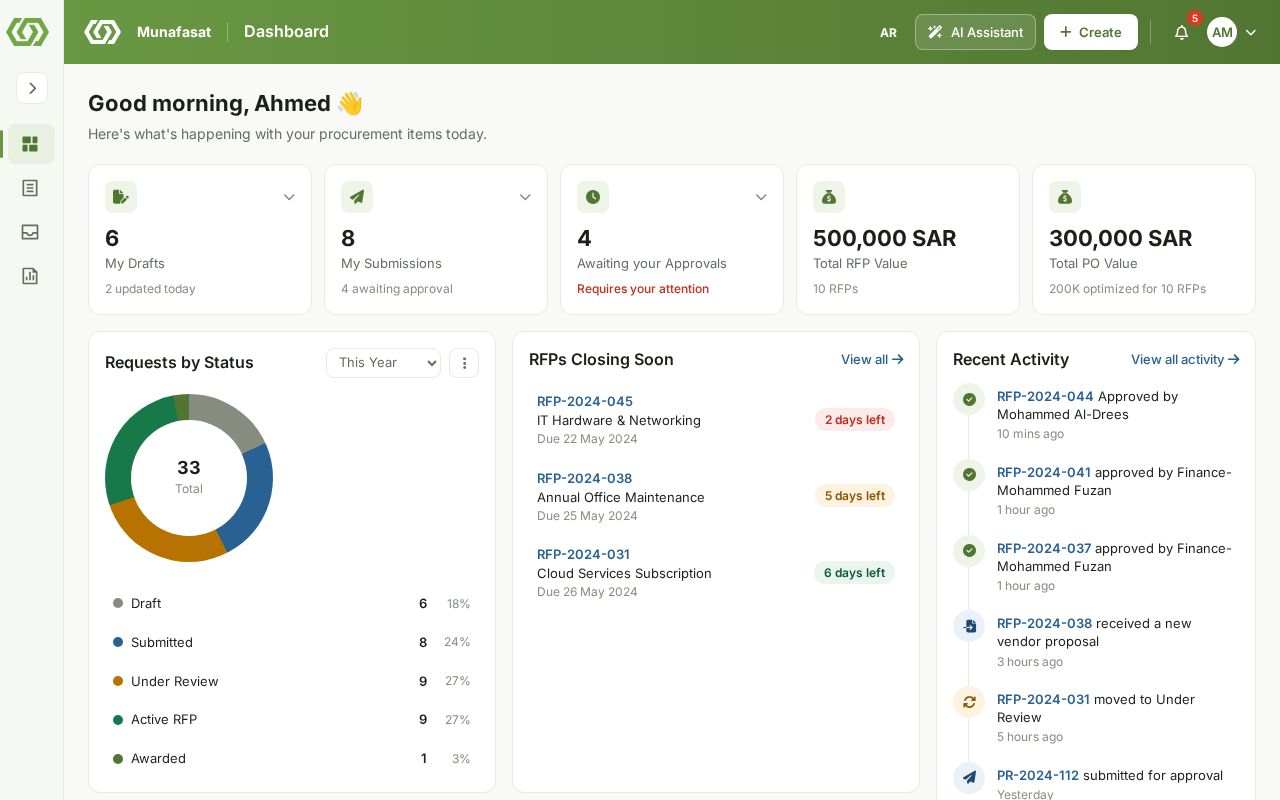Click the Total RFP Value money bag icon
This screenshot has width=1280, height=800.
point(829,197)
